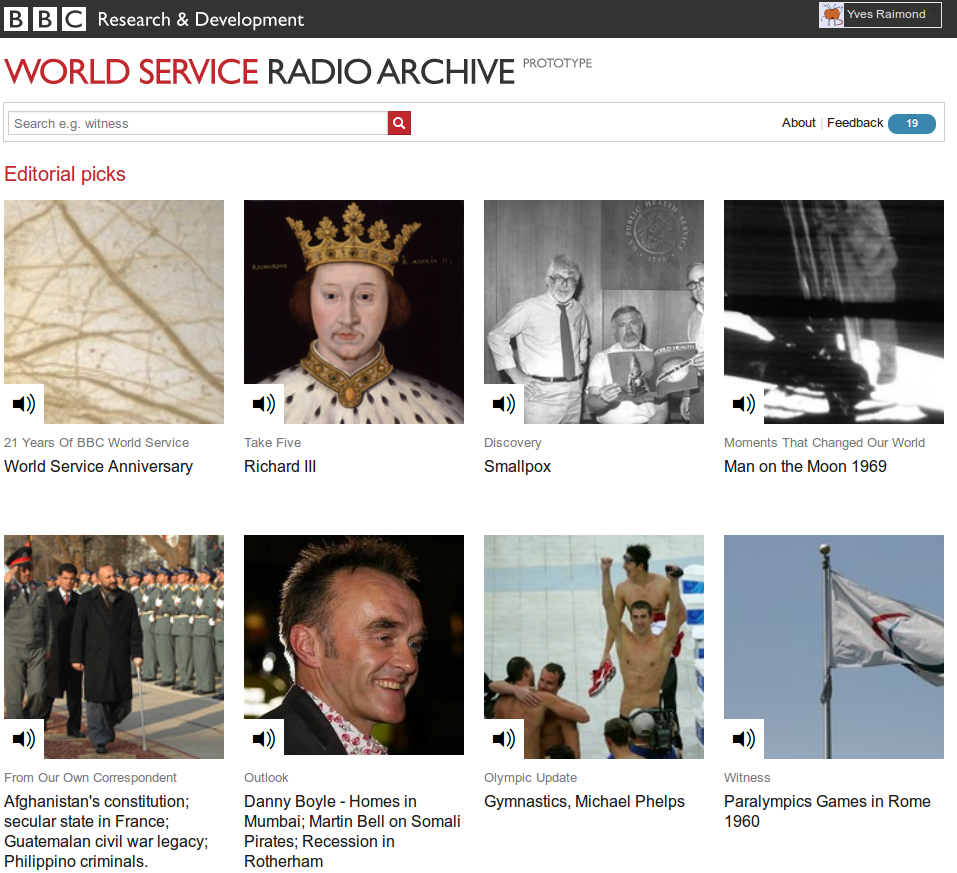This screenshot has height=873, width=957.
Task: Open the Paralympics Games in Rome 1960 link
Action: coord(826,812)
